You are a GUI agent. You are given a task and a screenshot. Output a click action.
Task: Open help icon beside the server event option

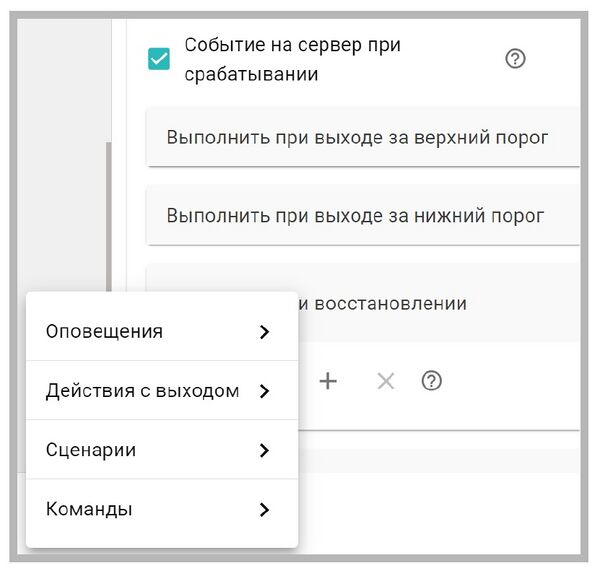(x=515, y=59)
